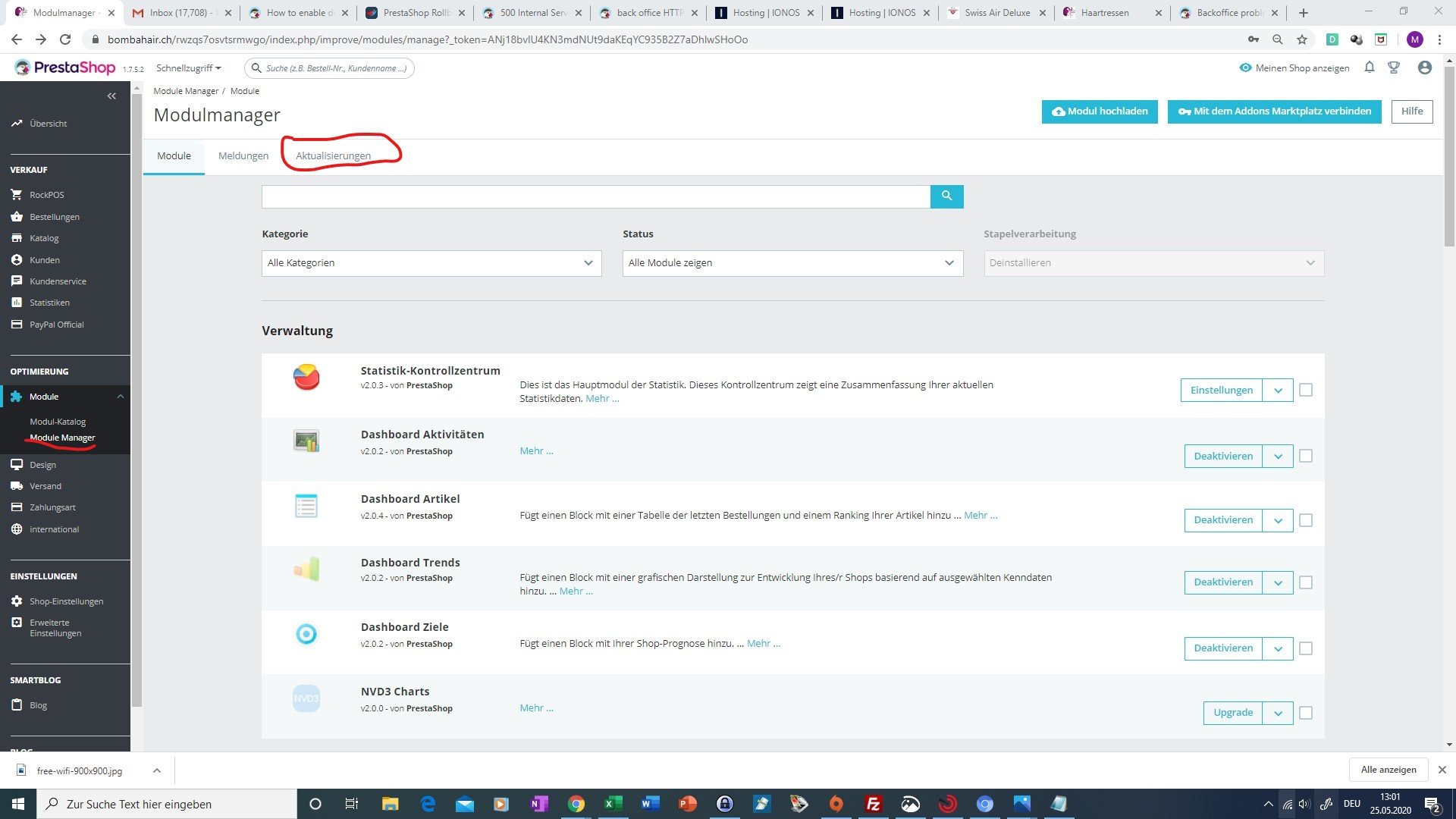The image size is (1456, 819).
Task: Click Meinen Shop anzeigen link
Action: click(x=1294, y=67)
